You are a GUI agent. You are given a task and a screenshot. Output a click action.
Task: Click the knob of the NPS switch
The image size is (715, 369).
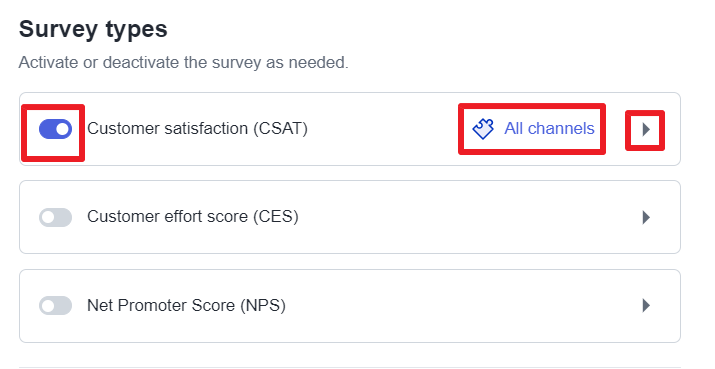pos(47,306)
